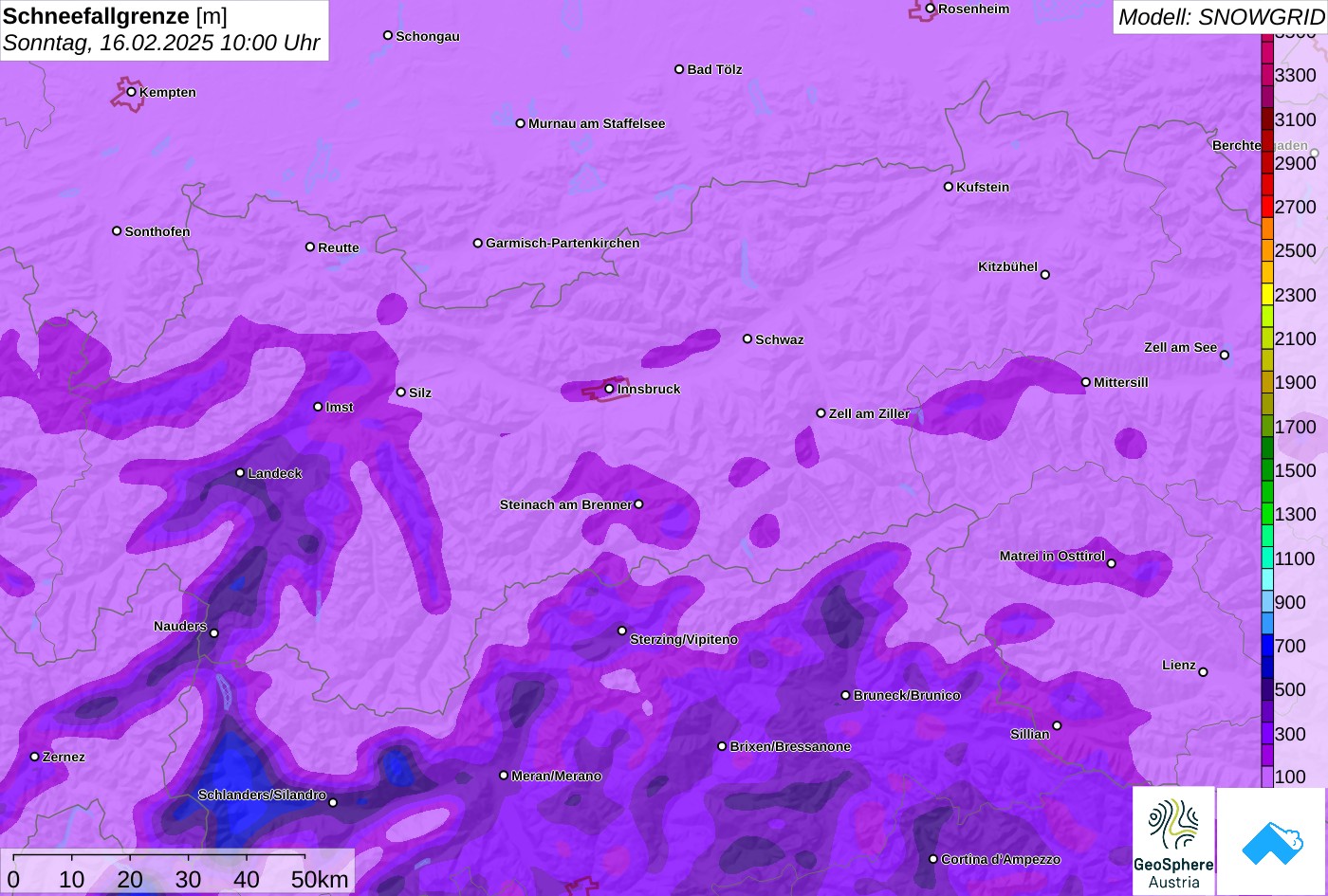
Task: Select the Landeck city marker dot
Action: point(240,473)
